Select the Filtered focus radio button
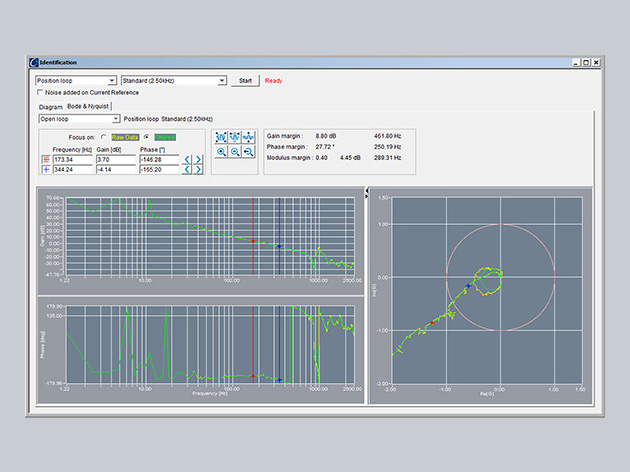 tap(147, 137)
